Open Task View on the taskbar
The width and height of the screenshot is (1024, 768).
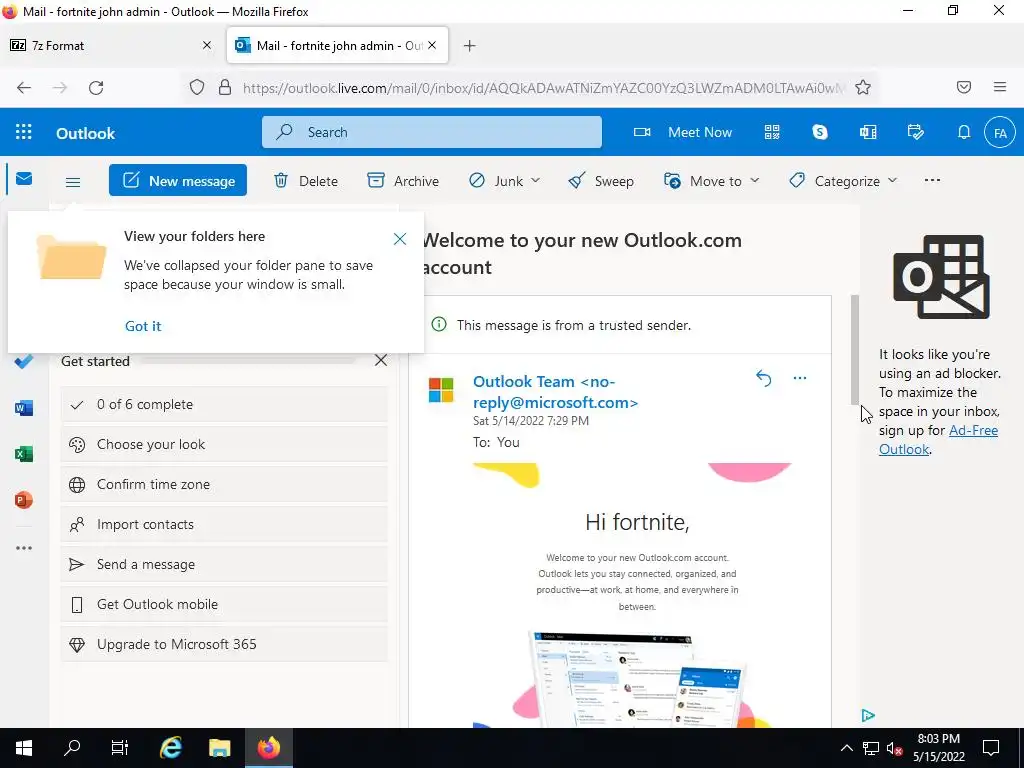coord(120,748)
